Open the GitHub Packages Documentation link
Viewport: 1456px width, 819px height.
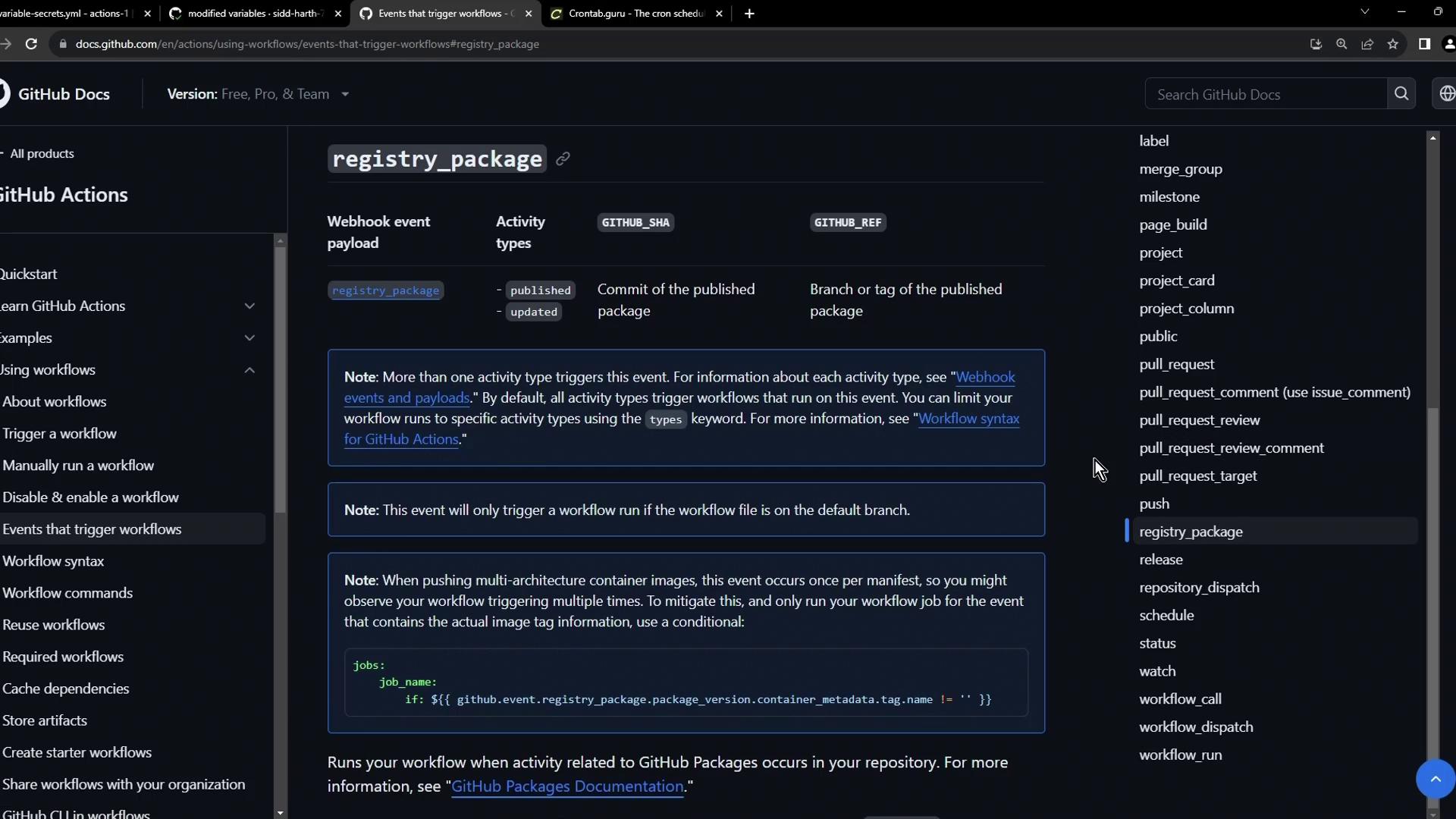[567, 786]
